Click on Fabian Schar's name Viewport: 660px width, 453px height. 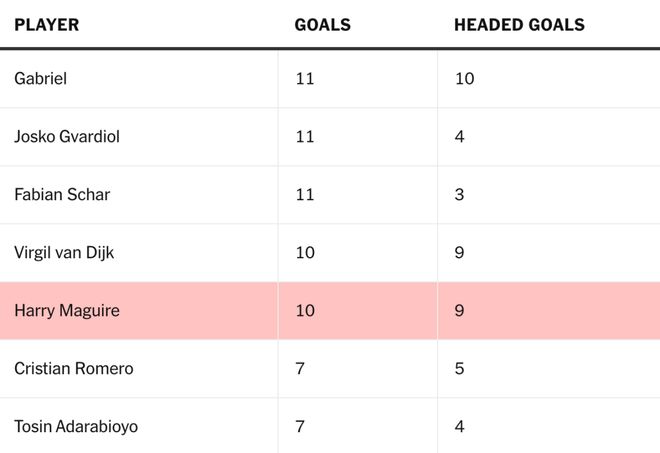pyautogui.click(x=62, y=194)
